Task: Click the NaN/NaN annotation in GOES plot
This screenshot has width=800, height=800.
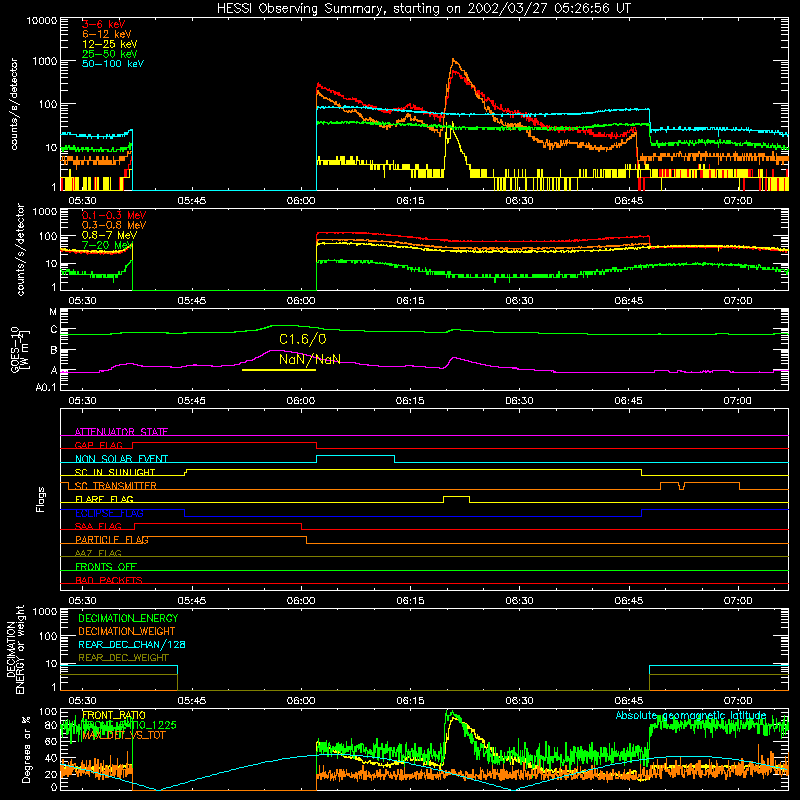Action: tap(310, 359)
